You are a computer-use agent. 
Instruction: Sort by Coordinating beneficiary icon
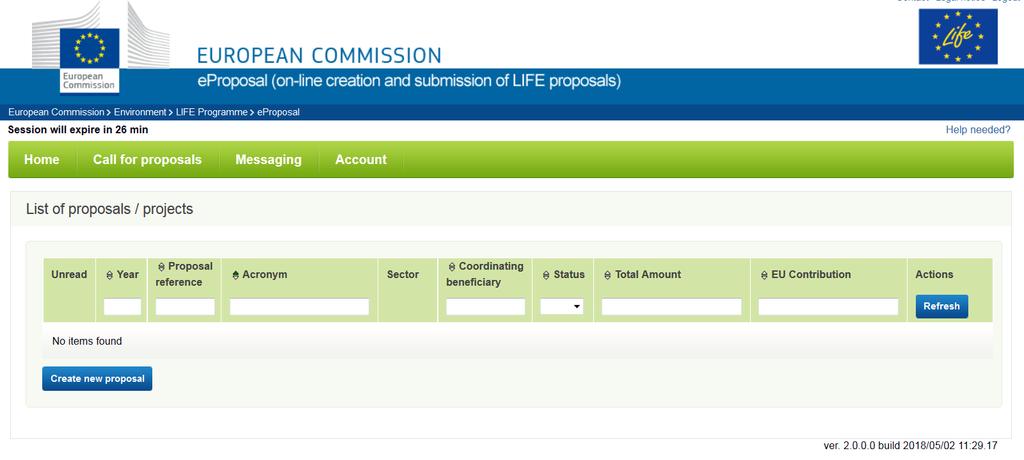[x=452, y=267]
